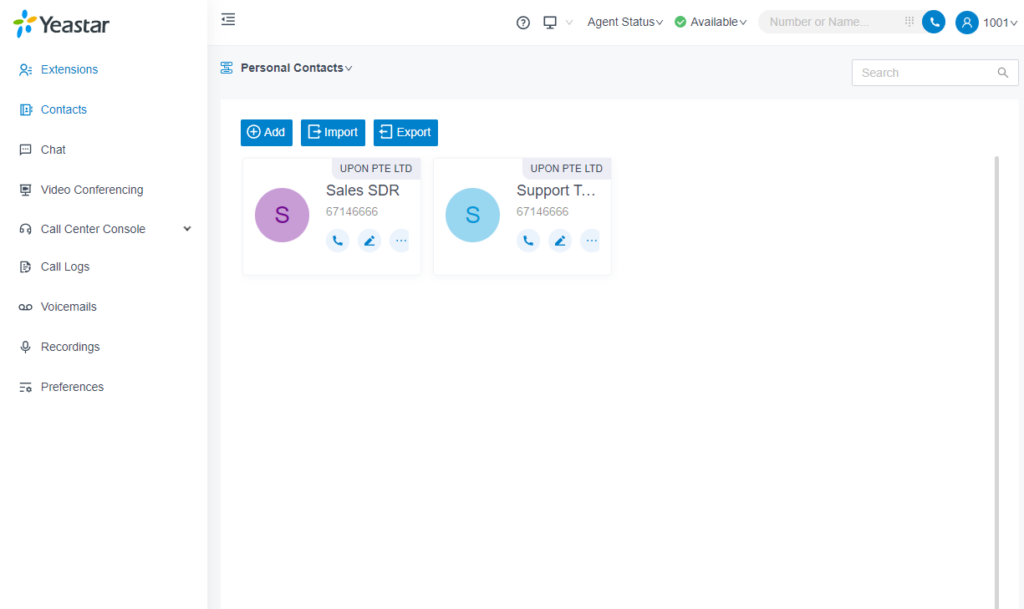
Task: Open Voicemails from the sidebar icon
Action: [x=24, y=306]
